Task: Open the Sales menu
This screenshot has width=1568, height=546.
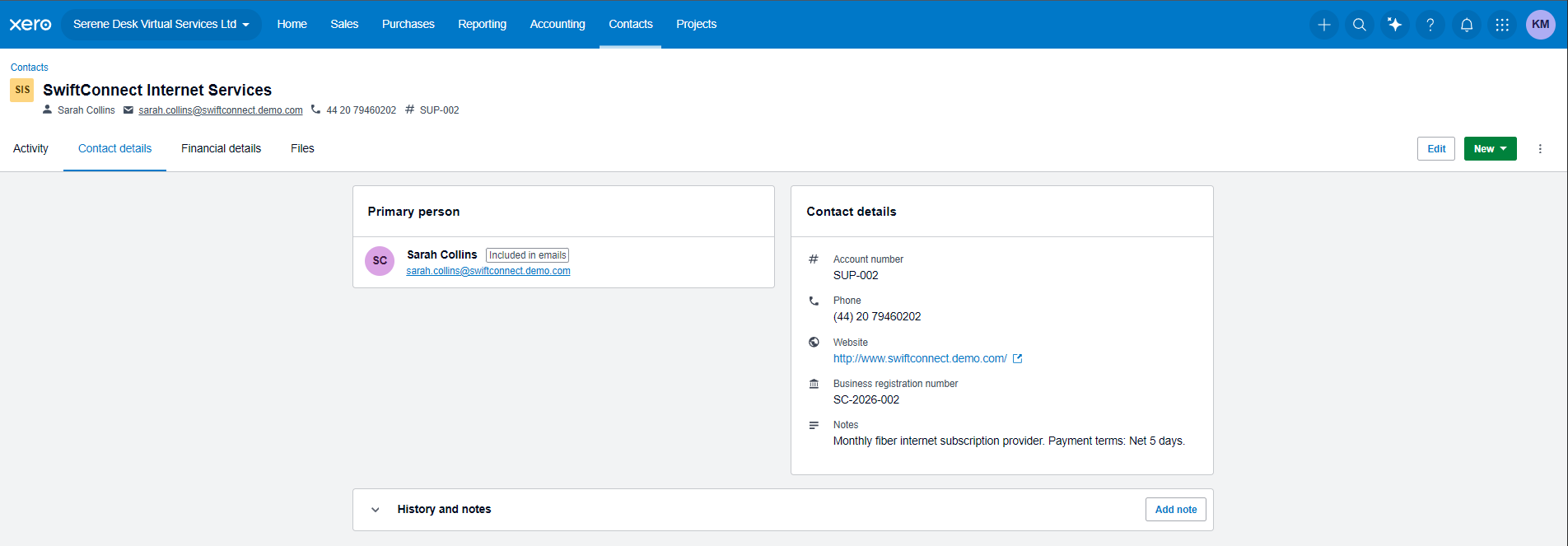Action: (344, 25)
